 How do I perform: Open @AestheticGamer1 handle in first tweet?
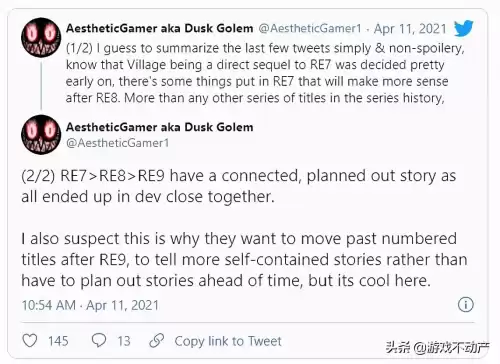[x=310, y=29]
